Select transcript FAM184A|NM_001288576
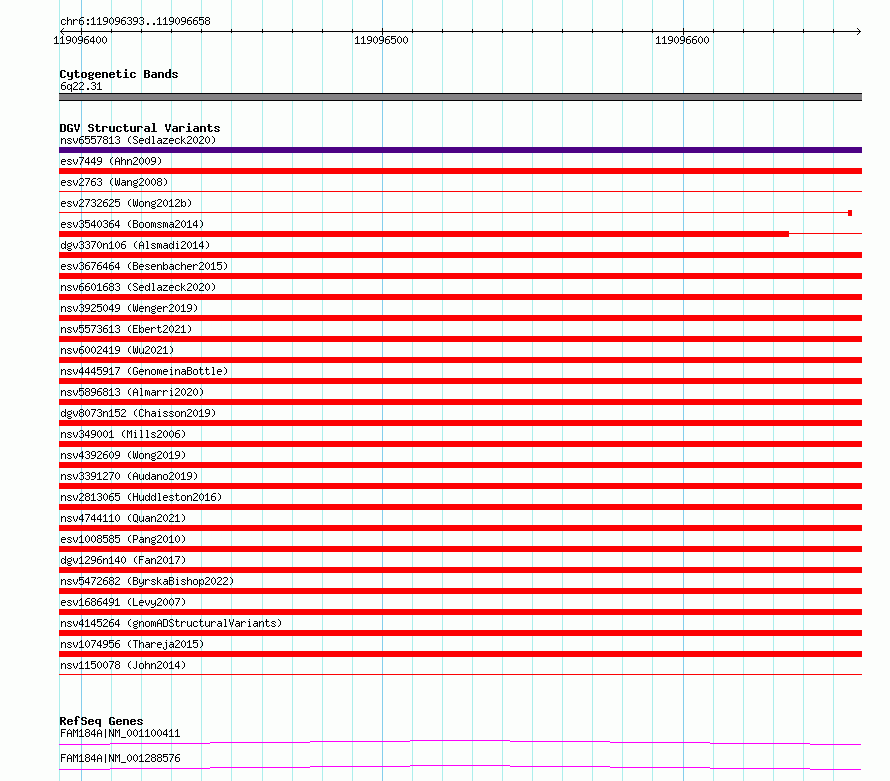This screenshot has width=890, height=781. 120,758
